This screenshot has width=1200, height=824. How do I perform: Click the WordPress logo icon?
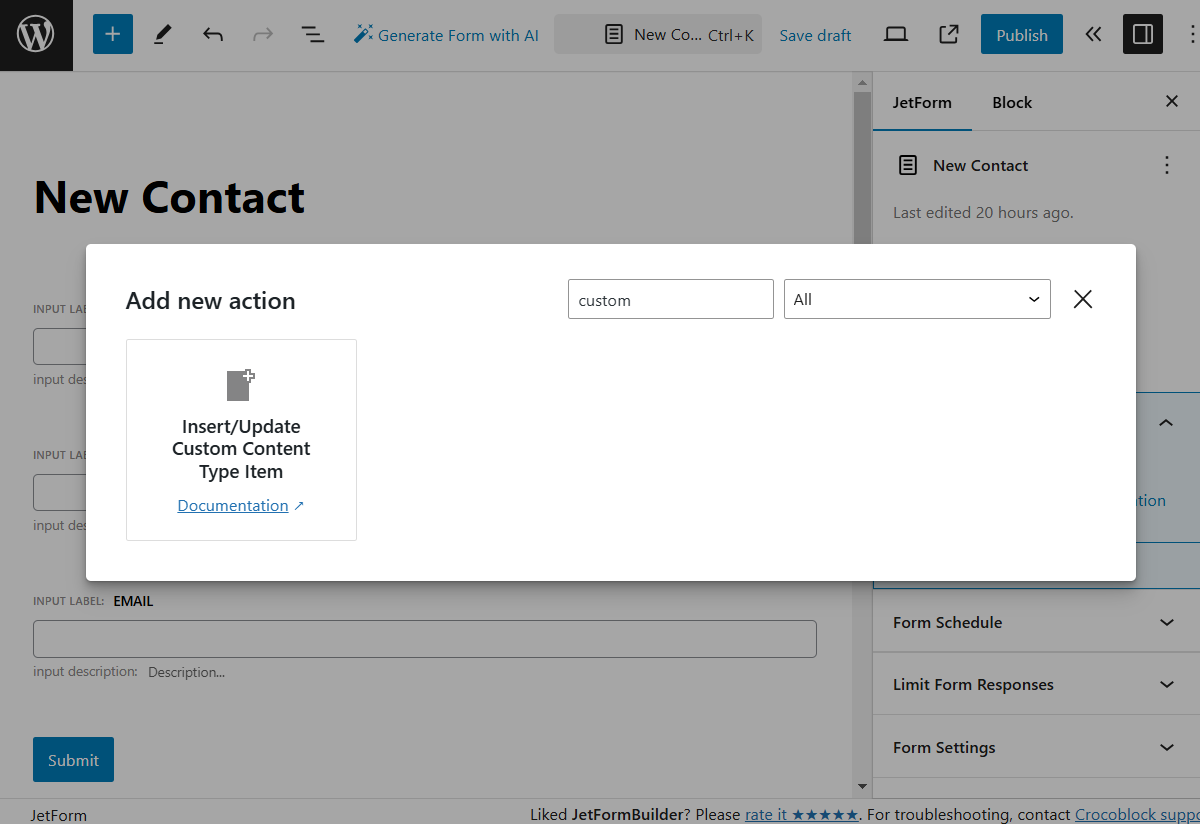coord(36,34)
